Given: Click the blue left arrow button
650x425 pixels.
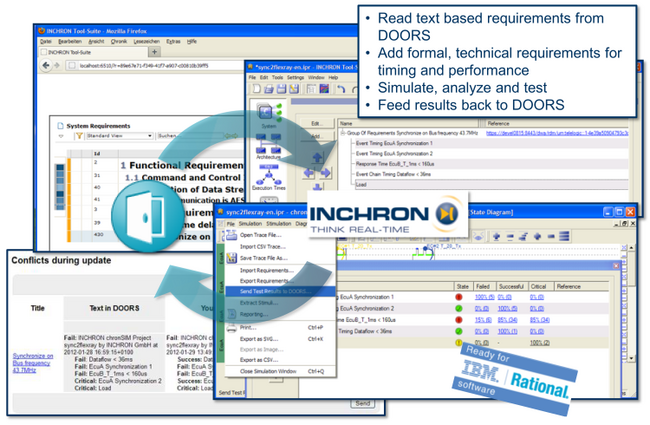Looking at the screenshot, I should [x=309, y=173].
